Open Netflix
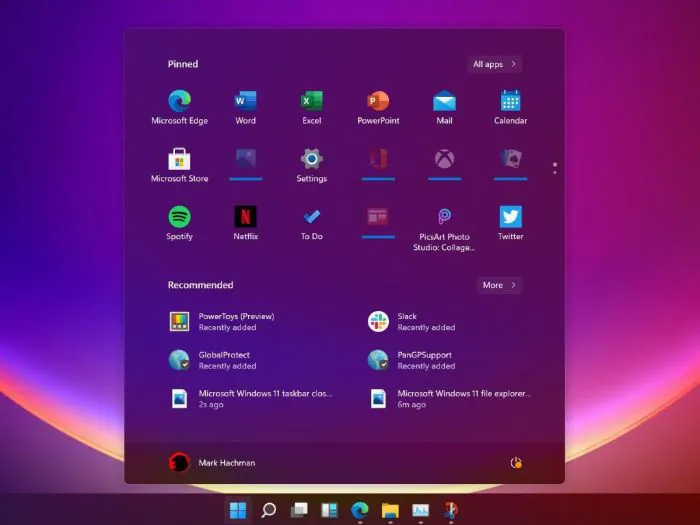The width and height of the screenshot is (700, 525). click(x=246, y=223)
